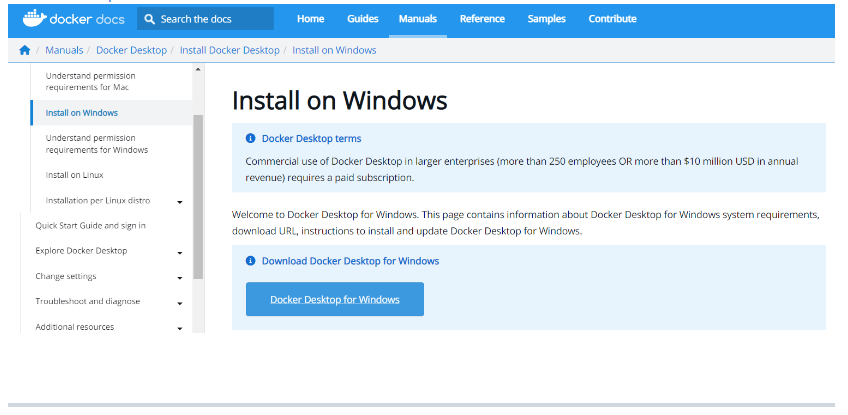Click the Manuals breadcrumb link
Viewport: 848px width, 415px height.
[x=64, y=50]
